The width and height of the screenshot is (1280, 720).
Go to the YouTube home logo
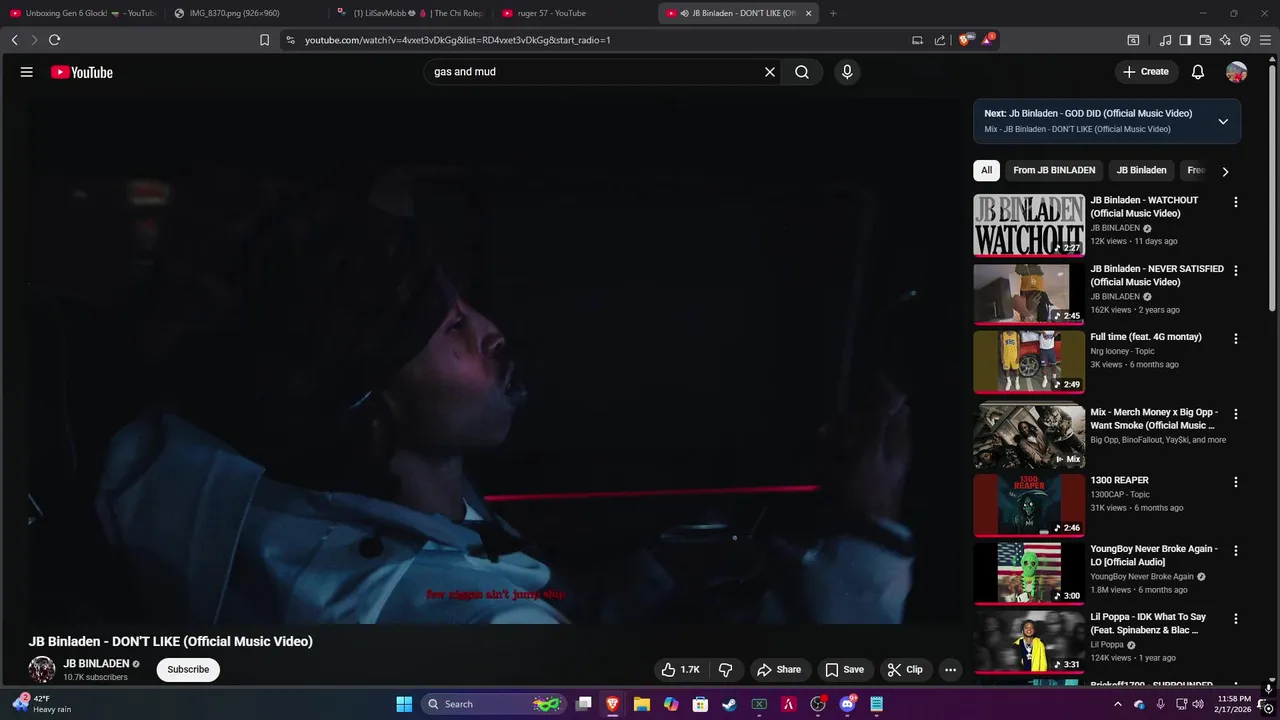[82, 72]
